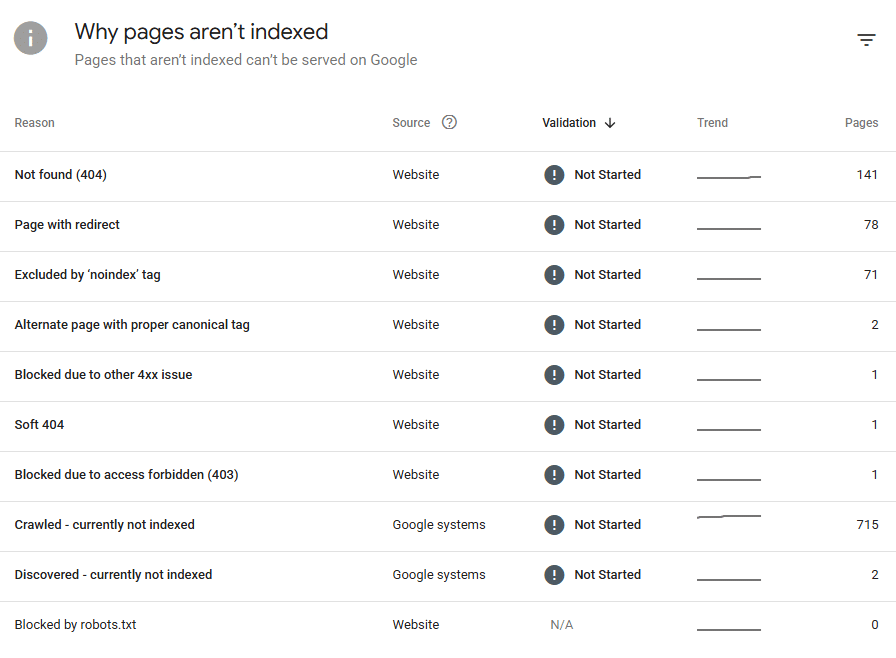Click the 71 pages count
Image resolution: width=896 pixels, height=658 pixels.
[871, 275]
